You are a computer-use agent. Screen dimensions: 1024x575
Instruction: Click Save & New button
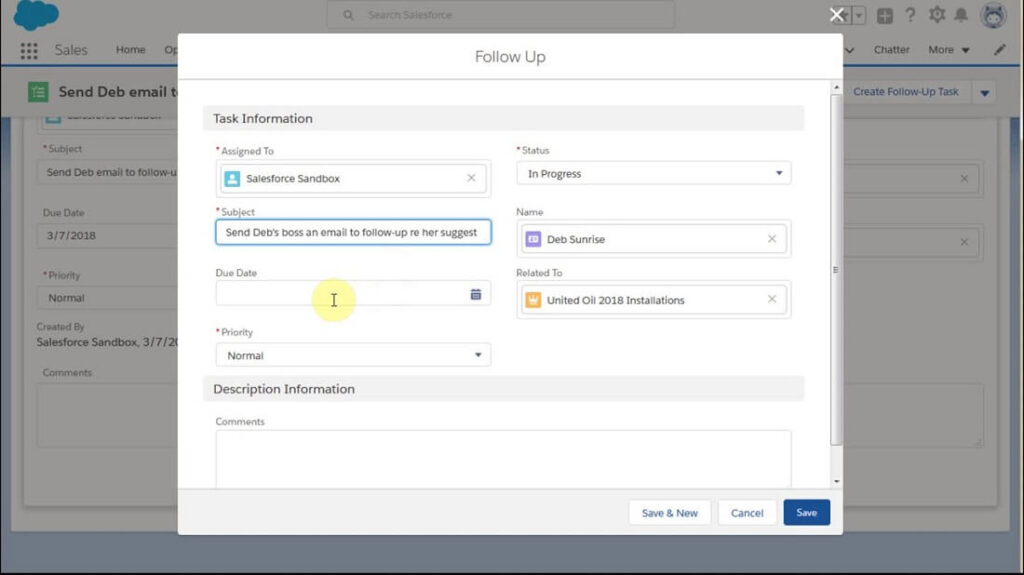pyautogui.click(x=669, y=513)
